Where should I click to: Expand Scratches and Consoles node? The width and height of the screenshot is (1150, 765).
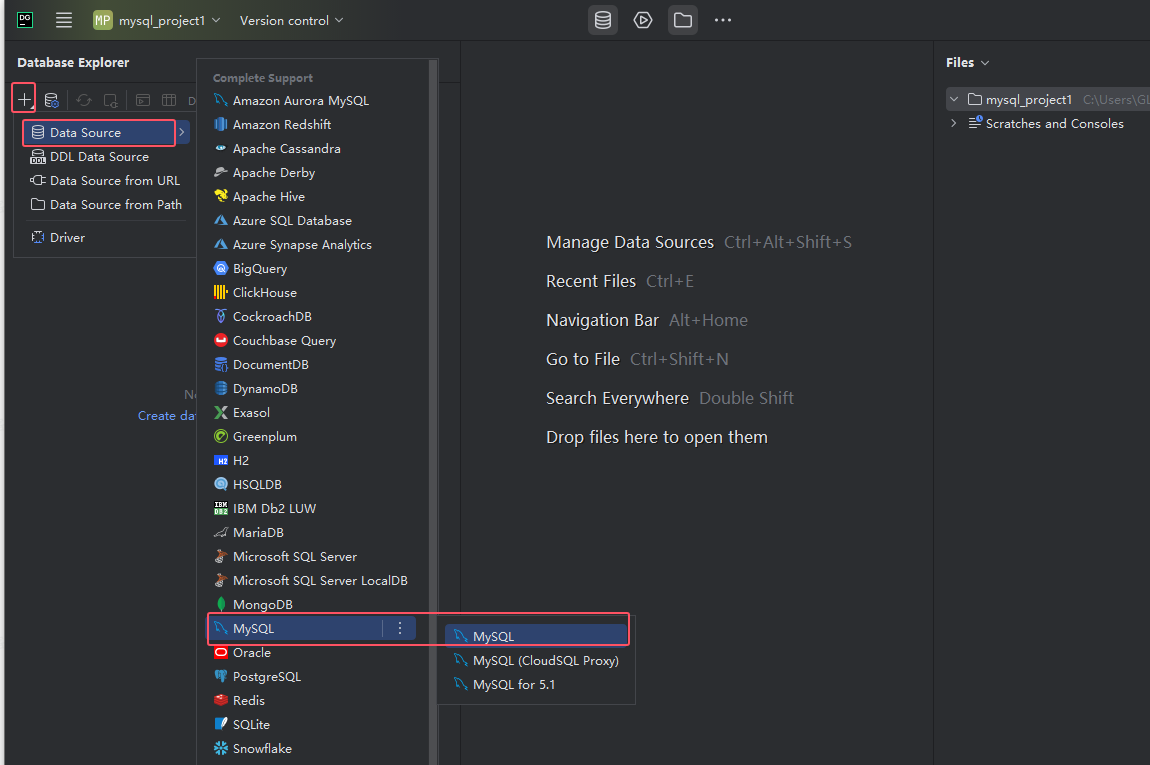pos(953,123)
